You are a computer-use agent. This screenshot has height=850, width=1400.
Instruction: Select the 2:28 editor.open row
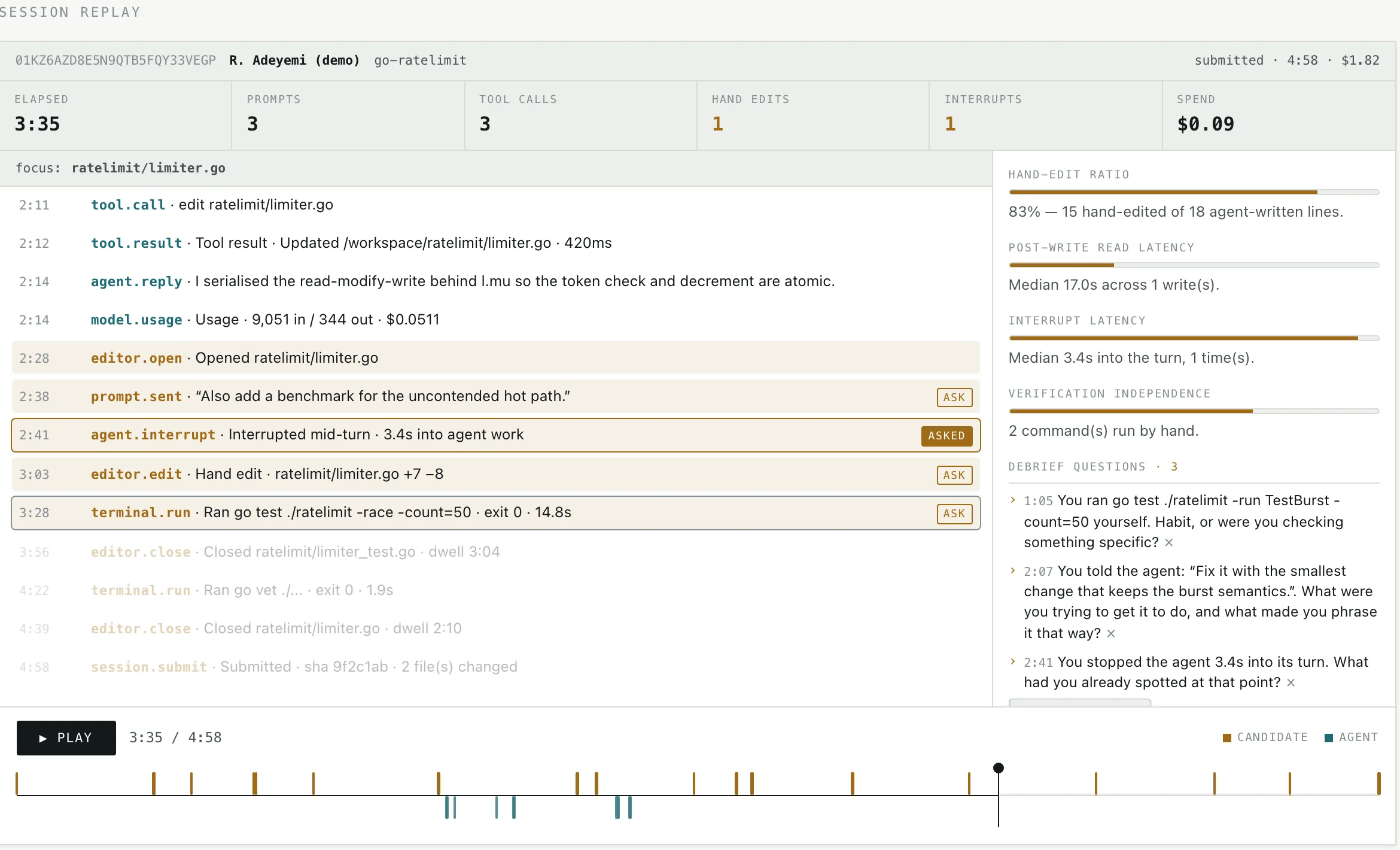495,358
